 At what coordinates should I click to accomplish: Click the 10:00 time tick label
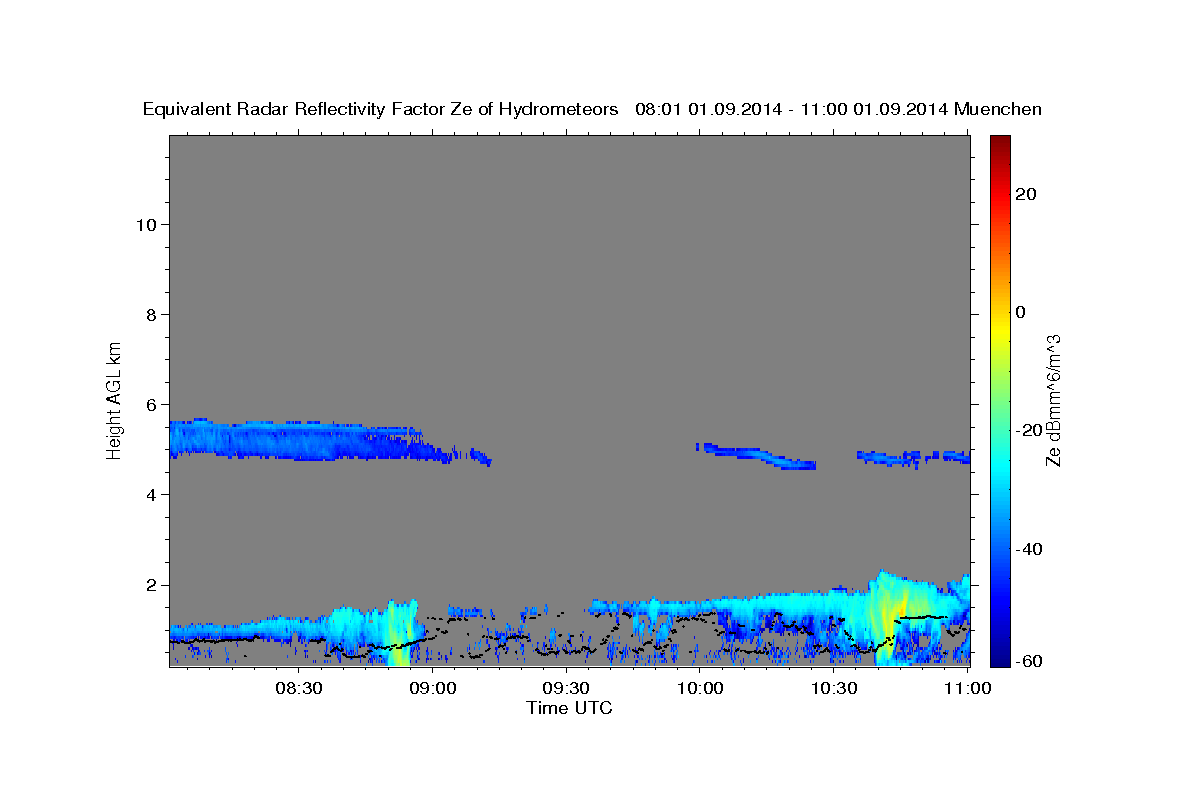click(x=700, y=689)
